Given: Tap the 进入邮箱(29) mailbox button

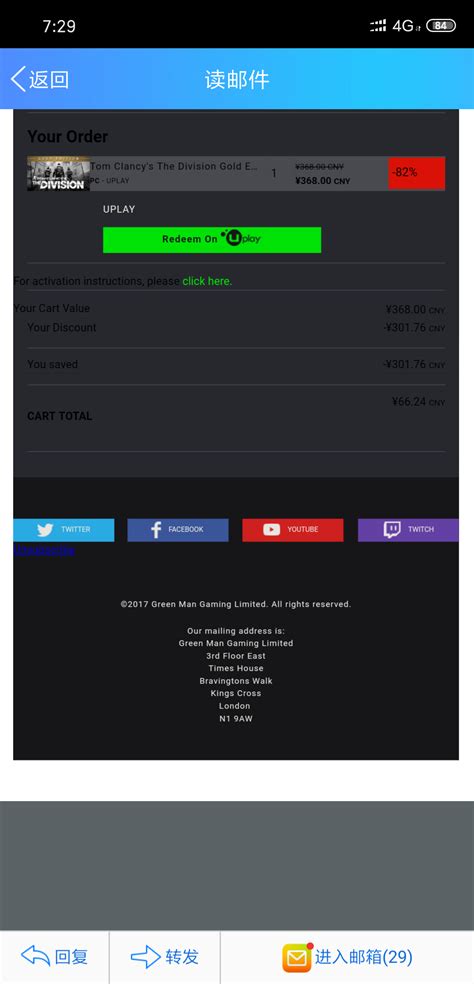Looking at the screenshot, I should pyautogui.click(x=347, y=957).
